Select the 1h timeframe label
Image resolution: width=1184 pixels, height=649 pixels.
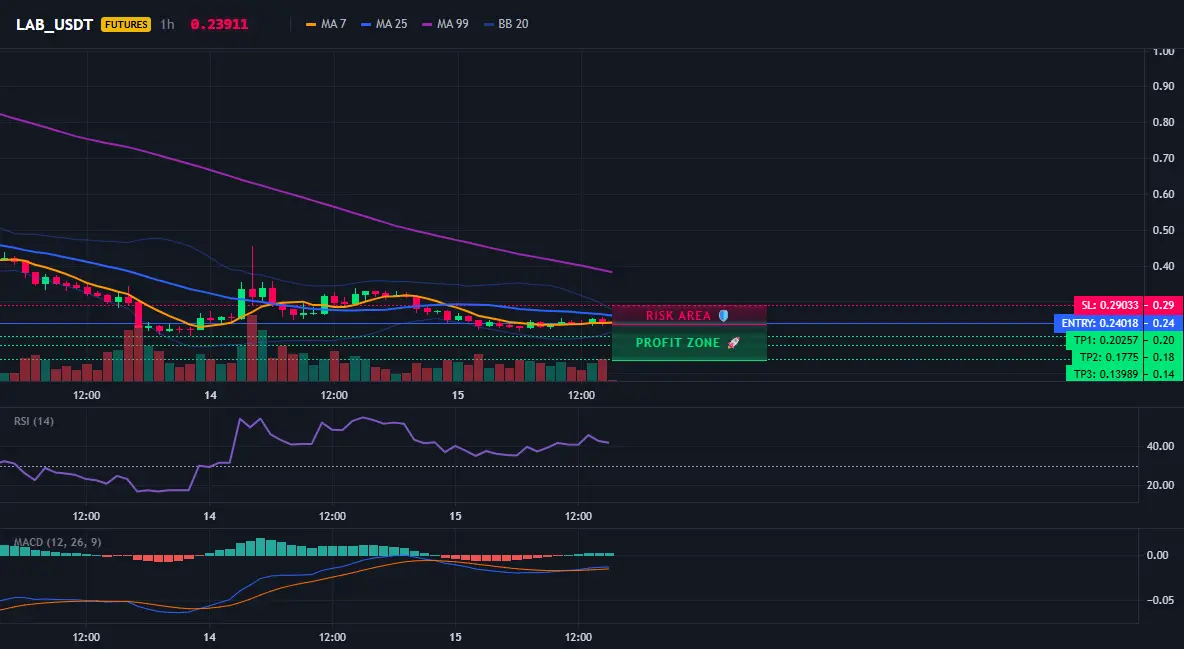(167, 24)
